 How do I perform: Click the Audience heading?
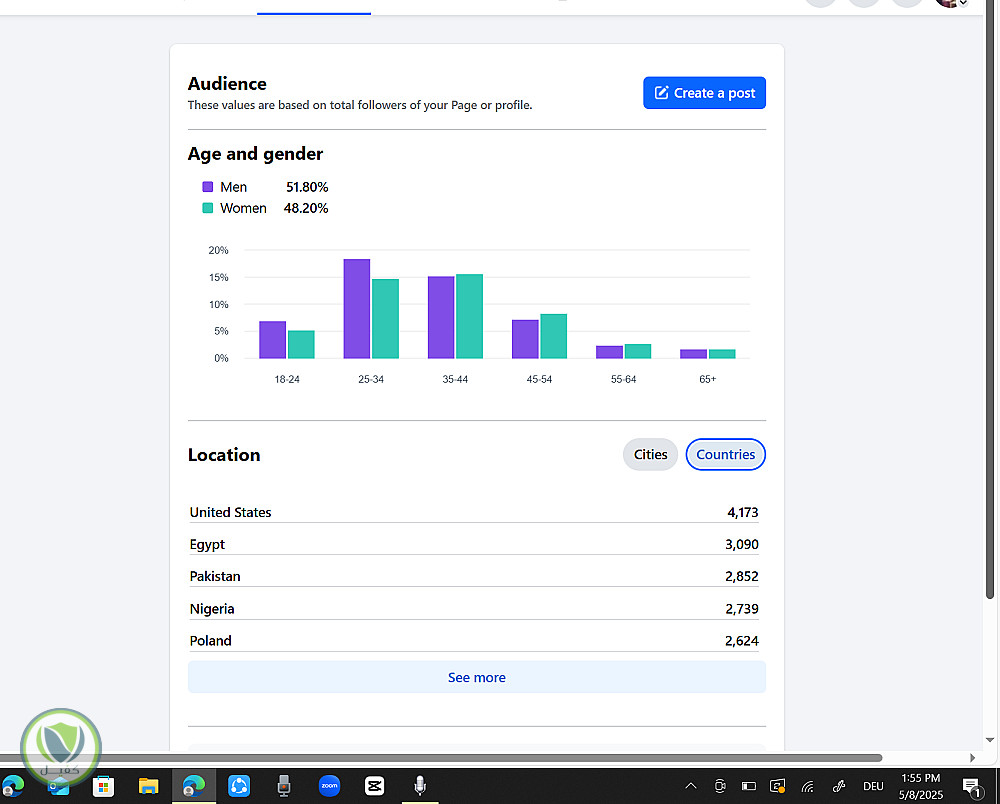[x=227, y=84]
